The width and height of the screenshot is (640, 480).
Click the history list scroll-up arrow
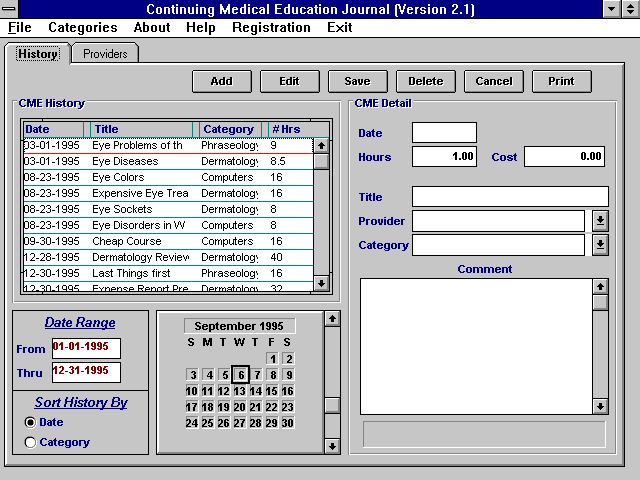click(321, 146)
